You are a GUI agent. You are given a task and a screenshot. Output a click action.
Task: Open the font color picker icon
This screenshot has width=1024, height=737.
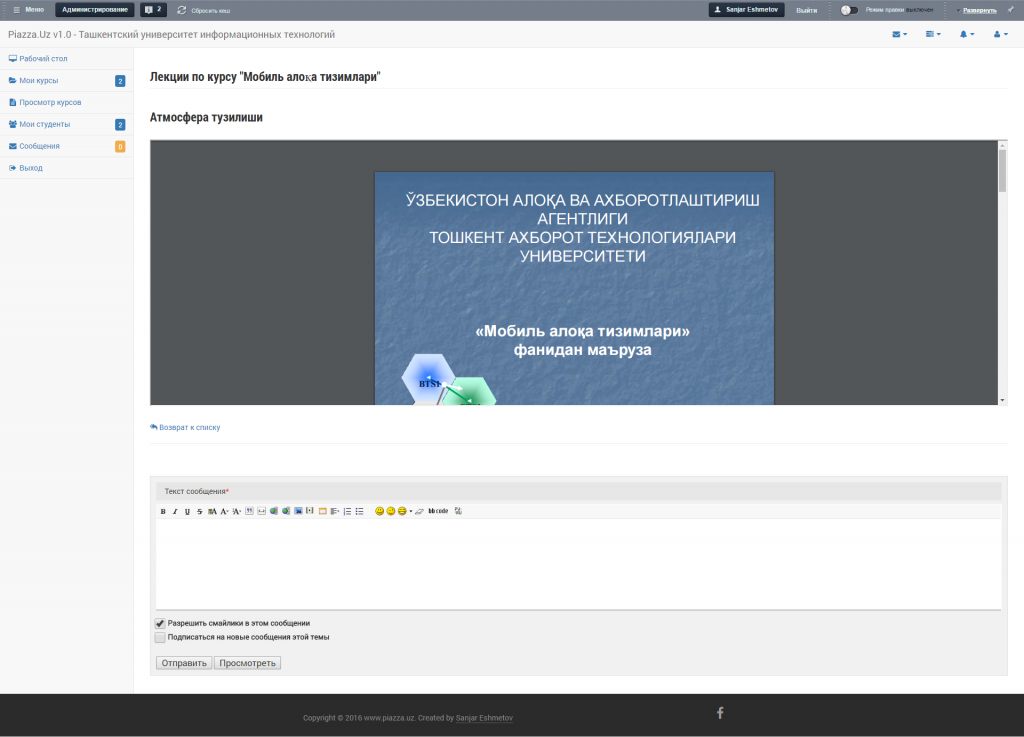tap(212, 511)
